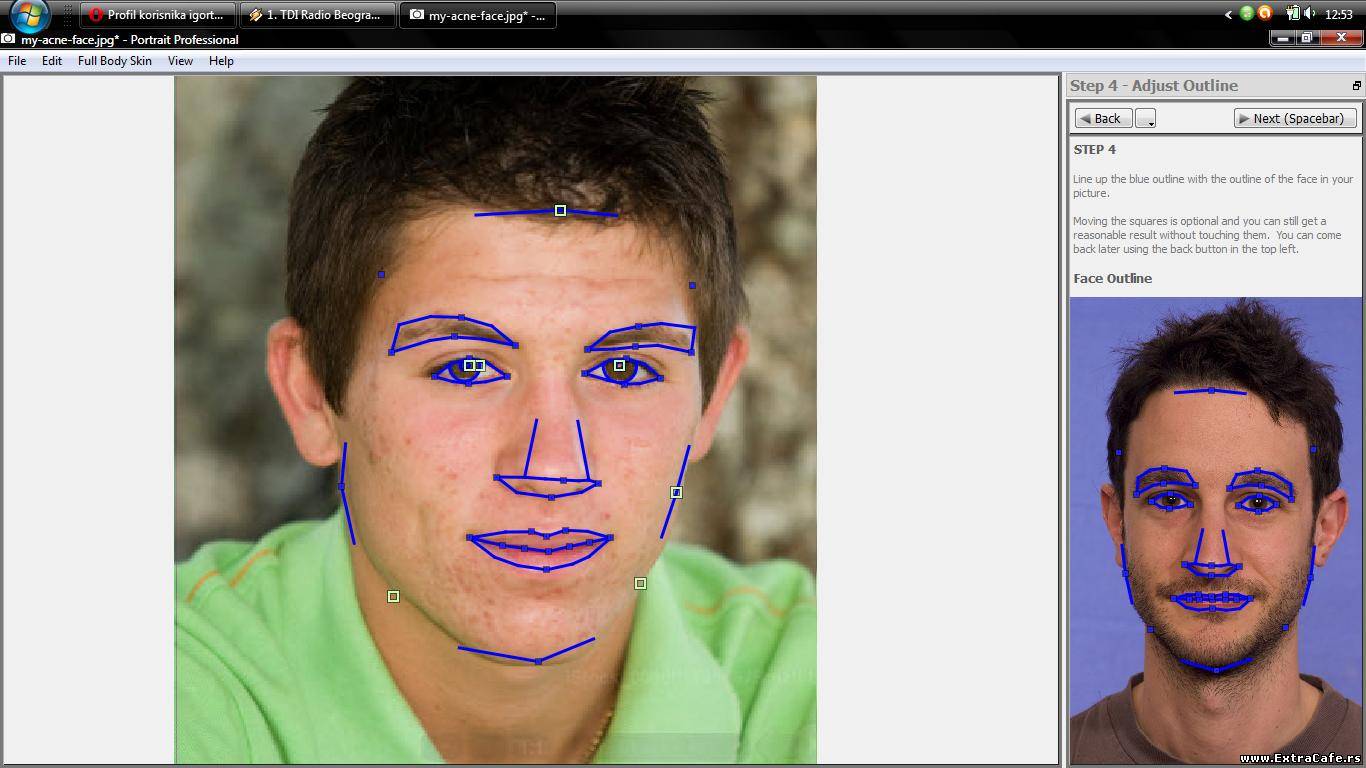Click the 'Step 4 - Adjust Outline' panel title

pos(1154,86)
